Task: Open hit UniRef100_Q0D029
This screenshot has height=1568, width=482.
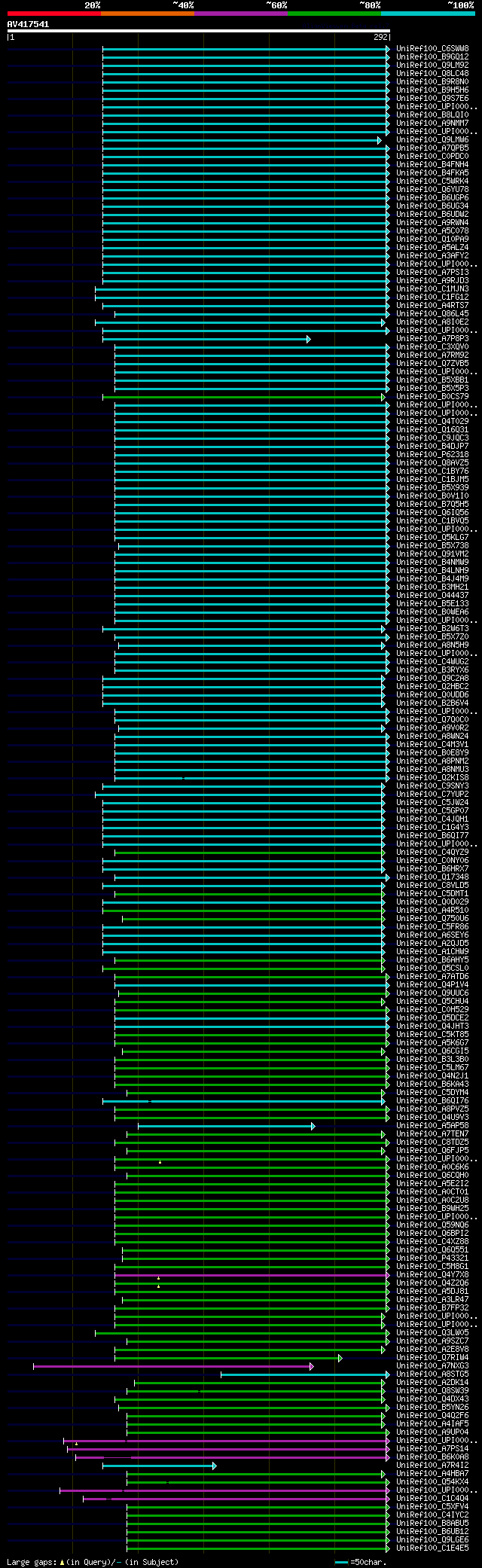Action: point(432,902)
